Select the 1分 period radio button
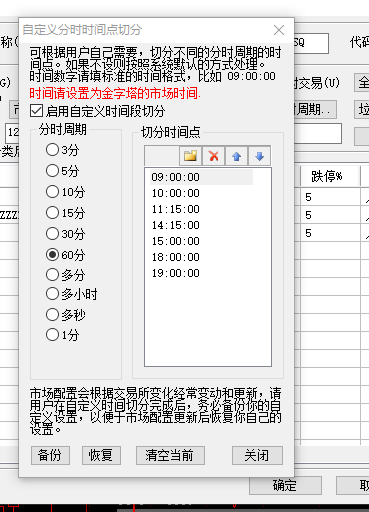Screen dimensions: 369x512 [x=52, y=335]
